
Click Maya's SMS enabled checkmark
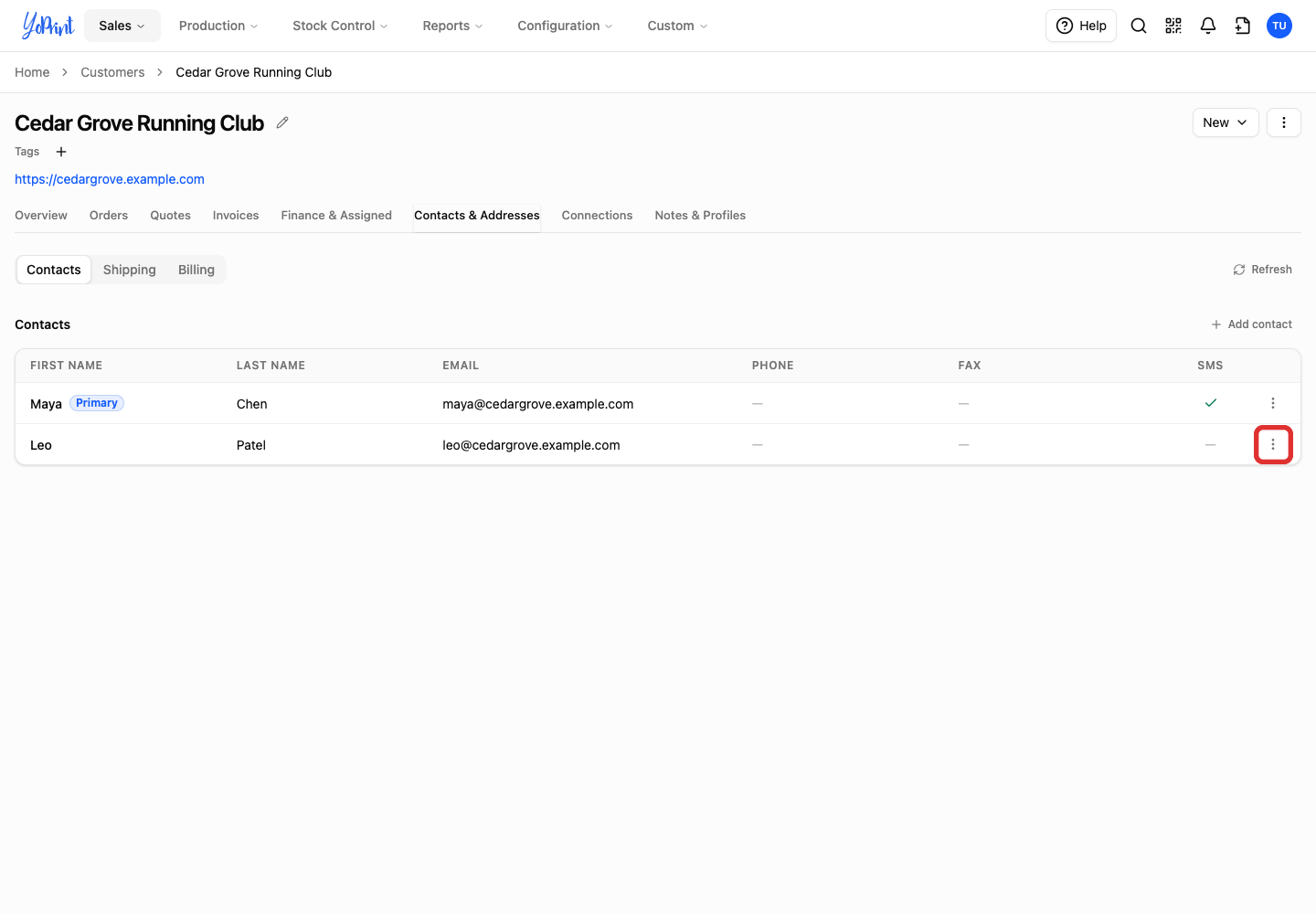coord(1211,403)
